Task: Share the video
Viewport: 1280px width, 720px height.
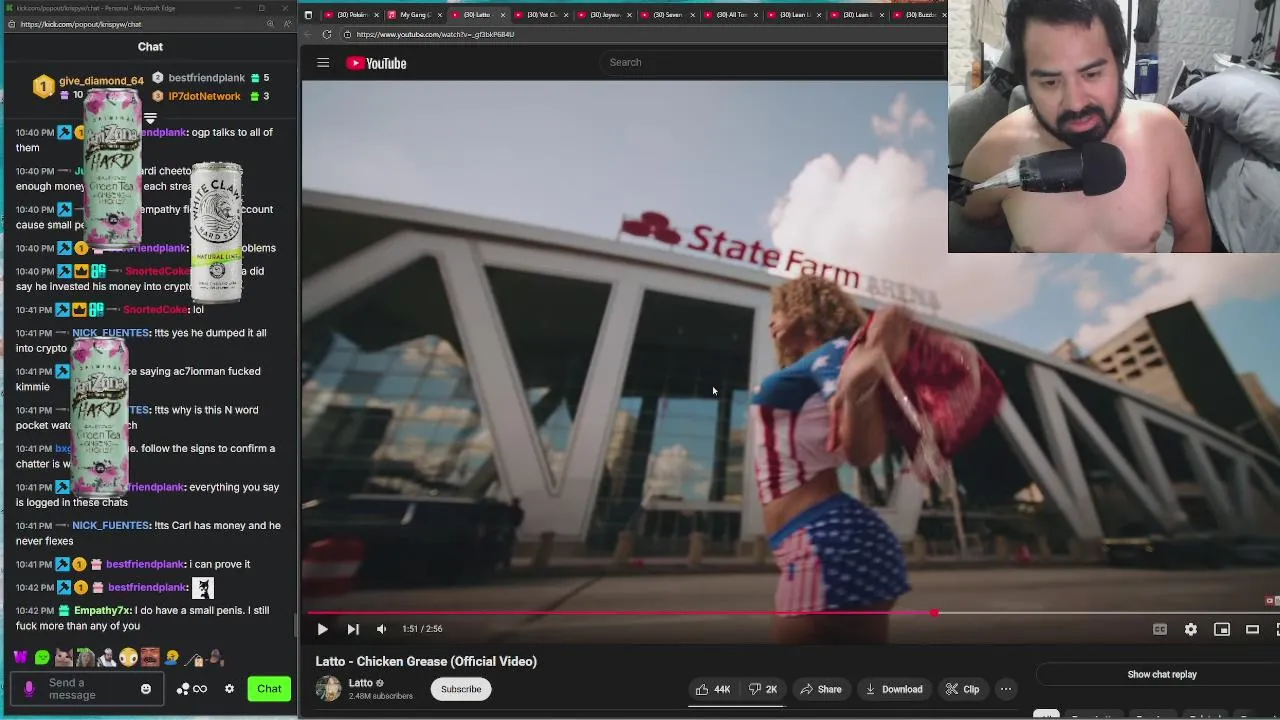Action: tap(820, 689)
